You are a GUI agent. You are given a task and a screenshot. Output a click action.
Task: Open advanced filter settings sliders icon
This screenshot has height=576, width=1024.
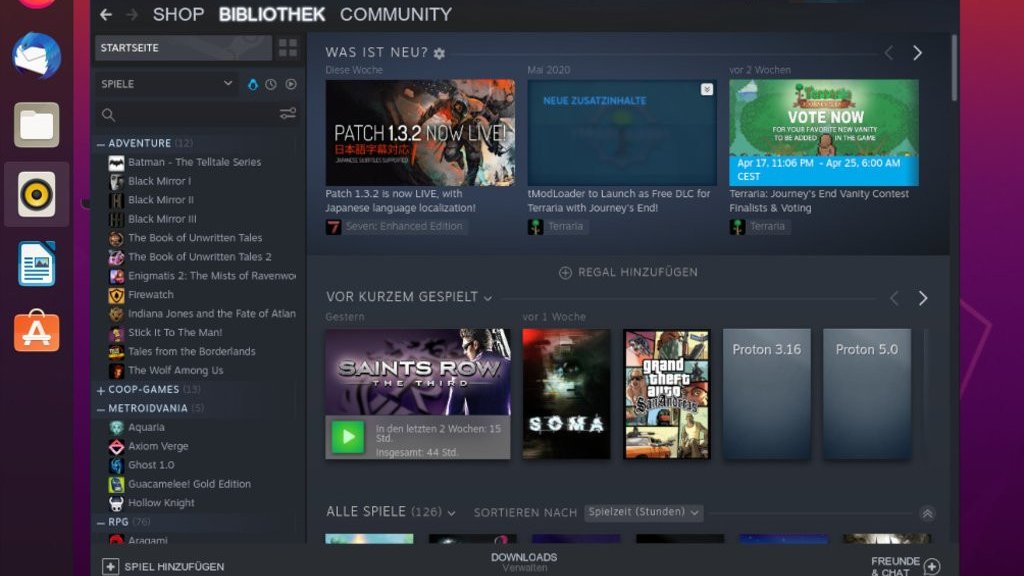(x=288, y=114)
